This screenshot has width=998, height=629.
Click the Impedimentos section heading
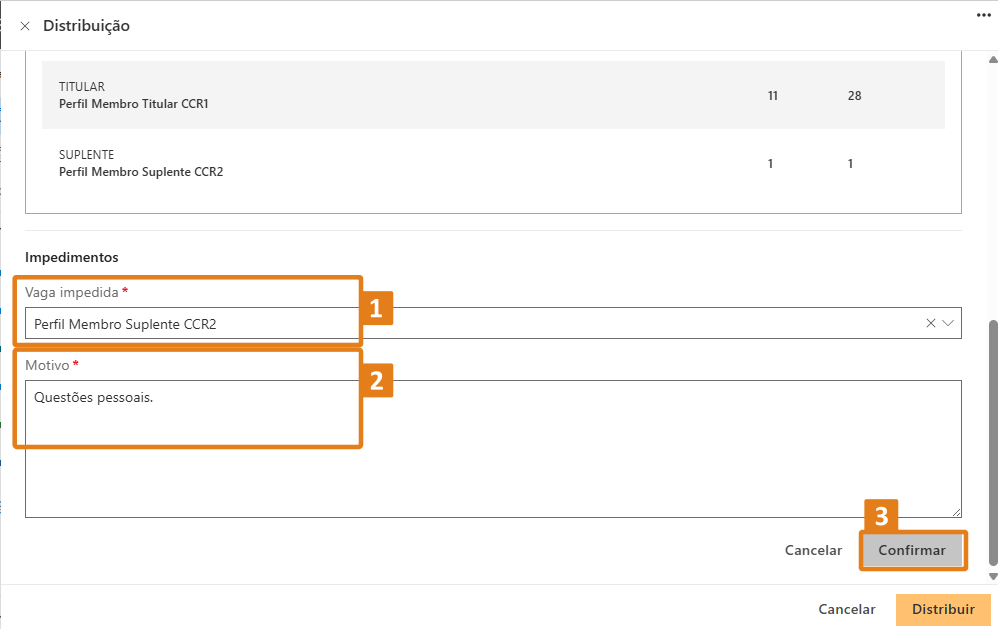point(72,258)
